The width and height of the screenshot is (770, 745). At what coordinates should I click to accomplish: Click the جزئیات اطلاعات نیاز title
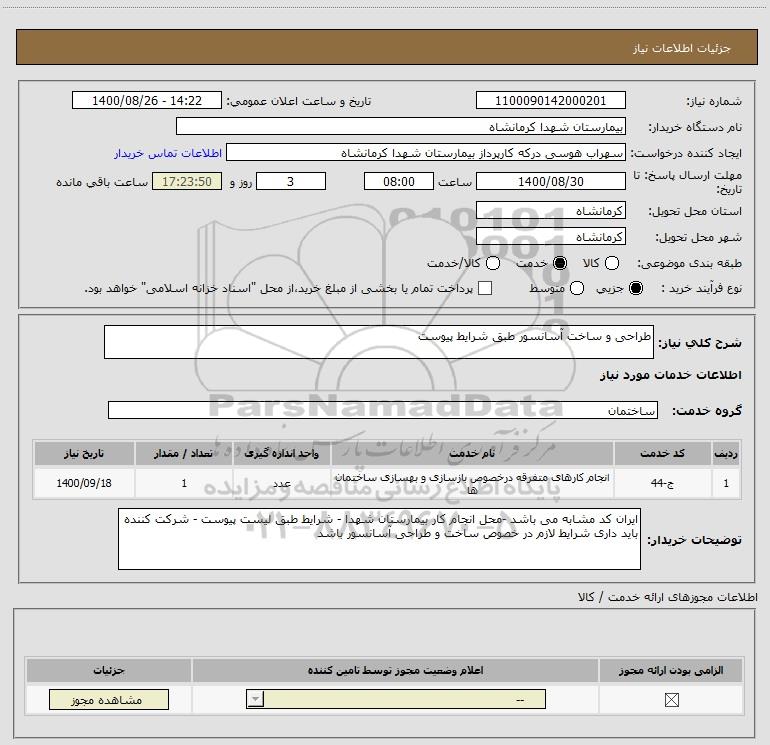[682, 48]
